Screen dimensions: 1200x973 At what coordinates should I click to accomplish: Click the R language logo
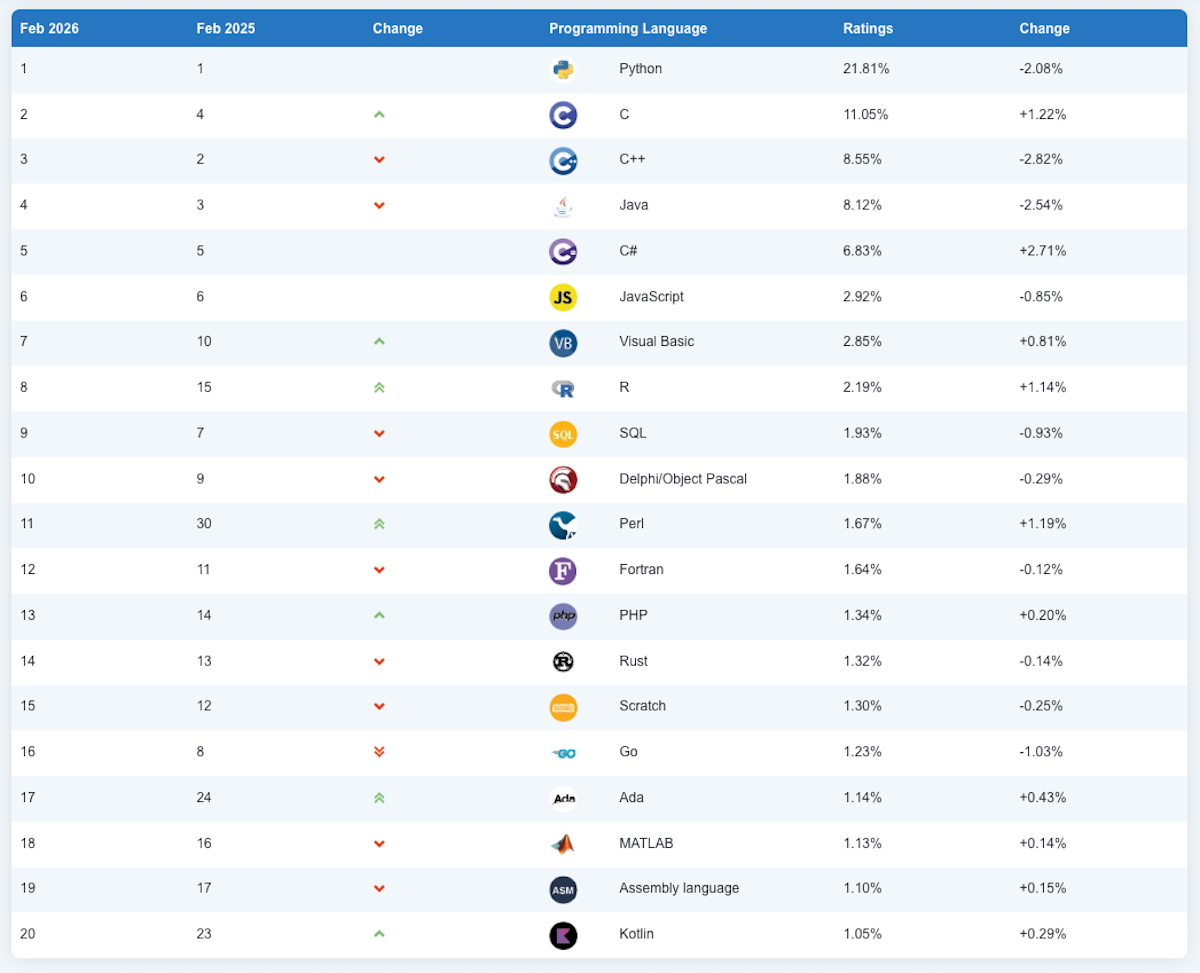point(563,388)
